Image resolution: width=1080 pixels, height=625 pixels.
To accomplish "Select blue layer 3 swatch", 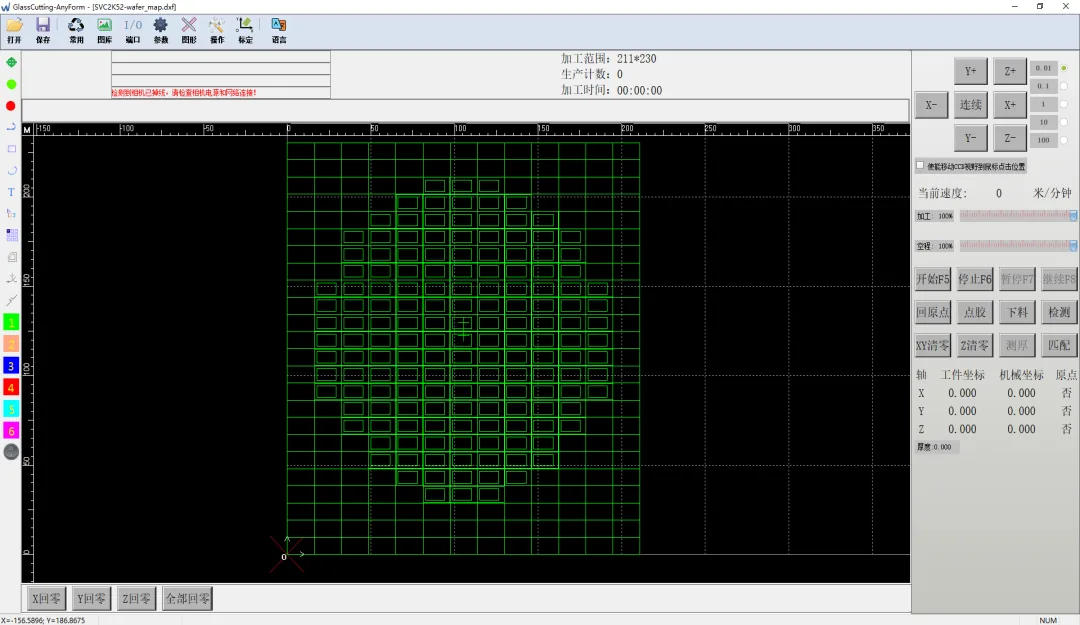I will click(11, 366).
